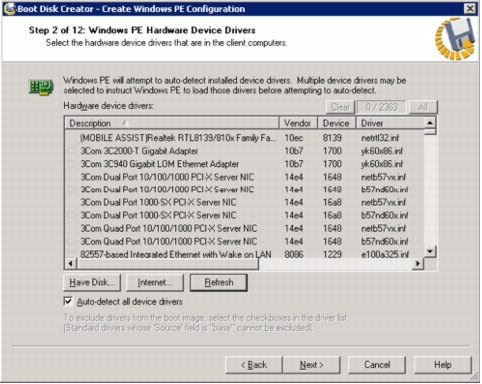Sort the list by Driver column
Screen dimensions: 482x384
point(391,123)
